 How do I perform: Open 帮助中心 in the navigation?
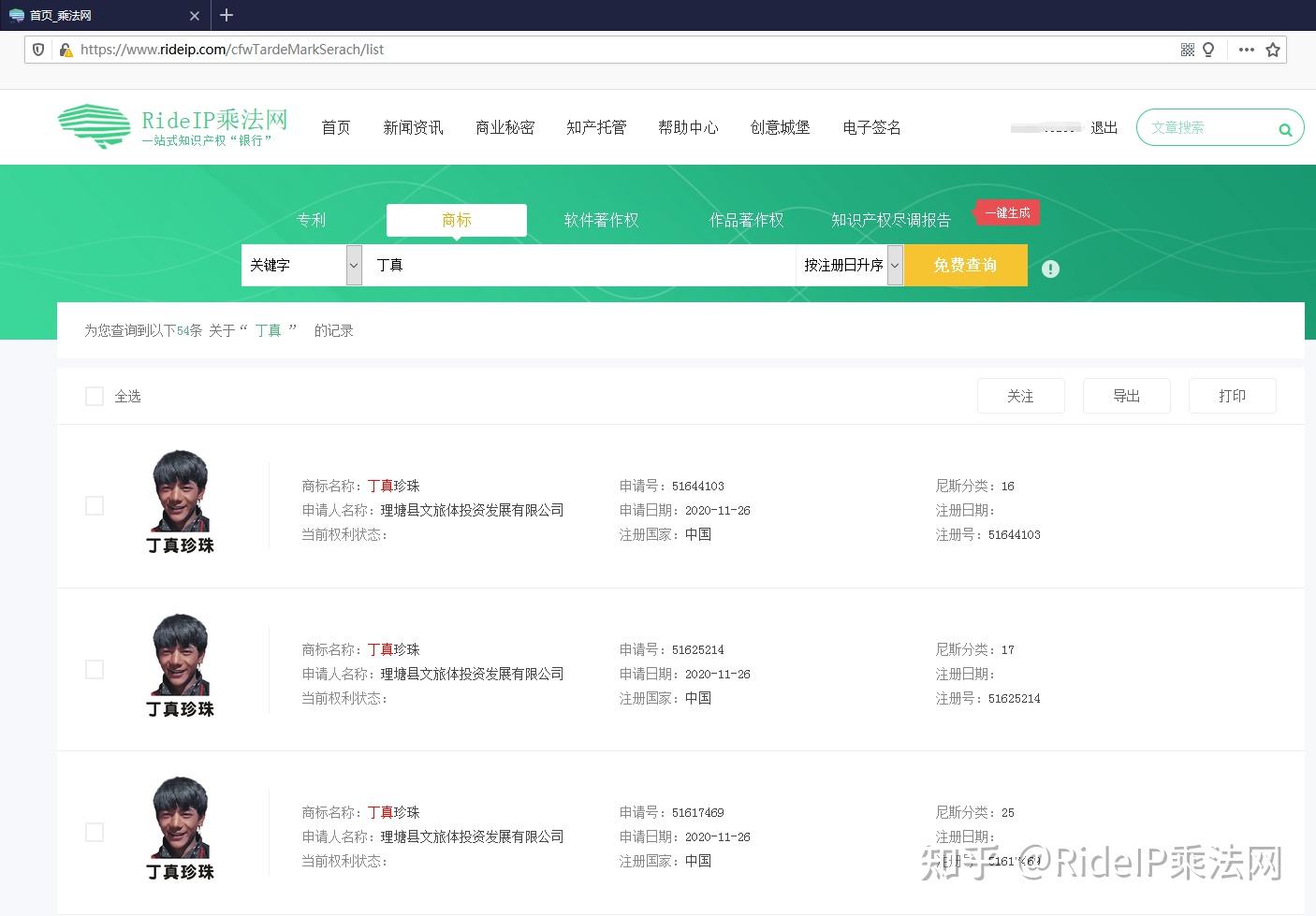pos(688,127)
